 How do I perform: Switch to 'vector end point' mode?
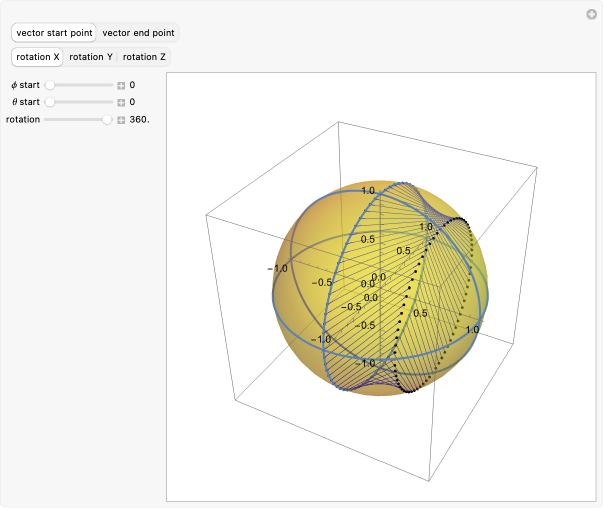point(139,33)
